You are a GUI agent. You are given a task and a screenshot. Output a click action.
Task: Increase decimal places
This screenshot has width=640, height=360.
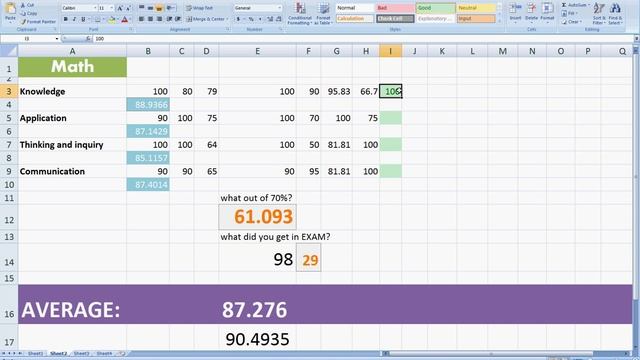270,19
